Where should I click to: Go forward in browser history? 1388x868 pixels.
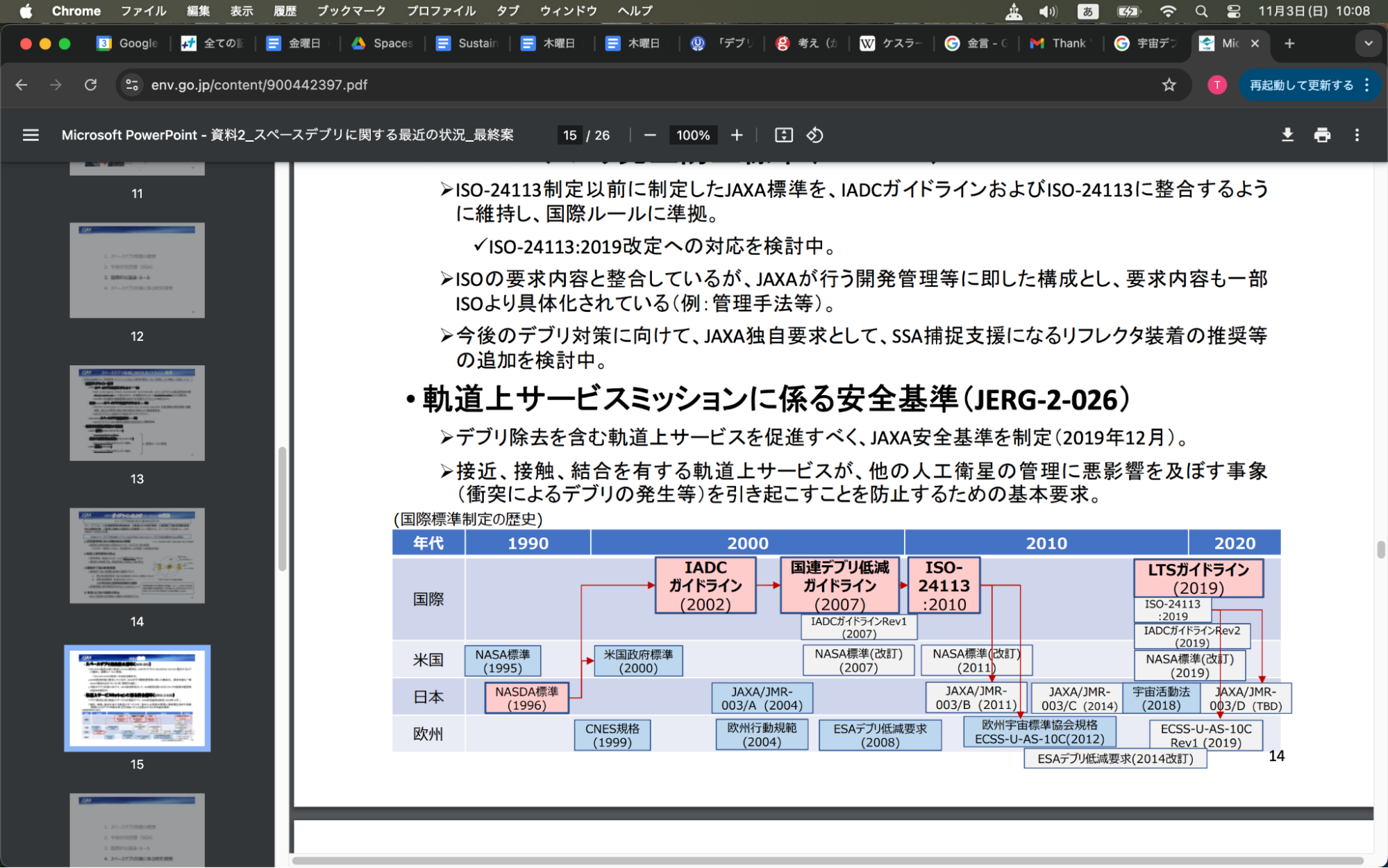56,85
